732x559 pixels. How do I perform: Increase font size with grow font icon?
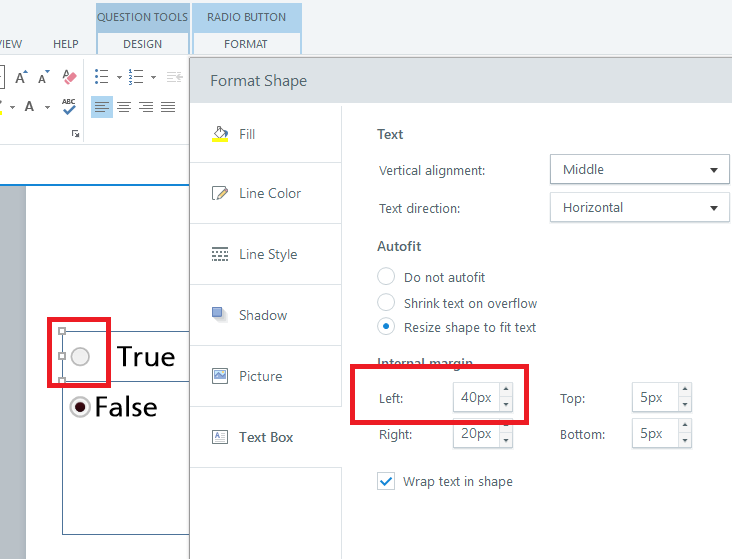pyautogui.click(x=21, y=77)
